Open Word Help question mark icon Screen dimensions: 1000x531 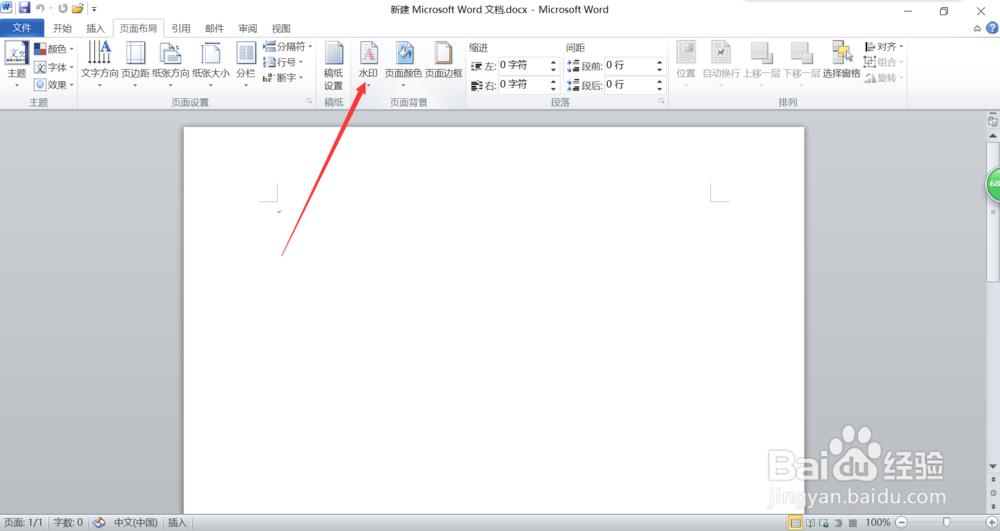[x=992, y=28]
